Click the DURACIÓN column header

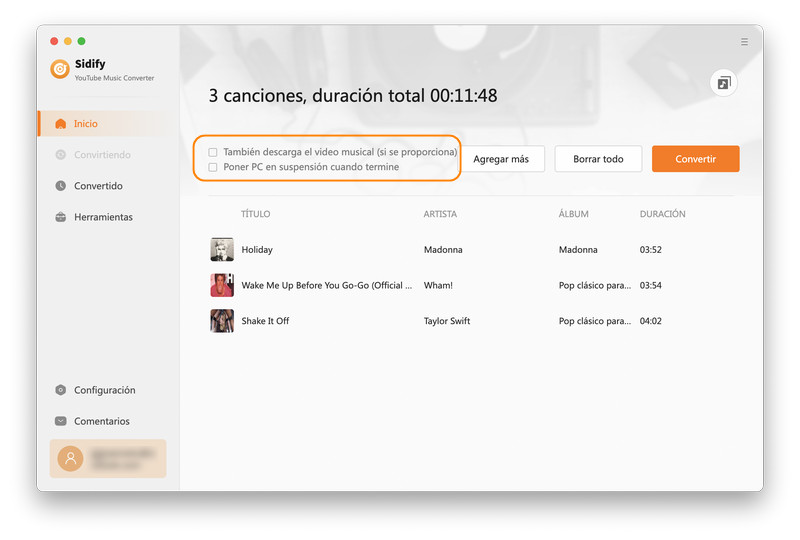tap(663, 214)
